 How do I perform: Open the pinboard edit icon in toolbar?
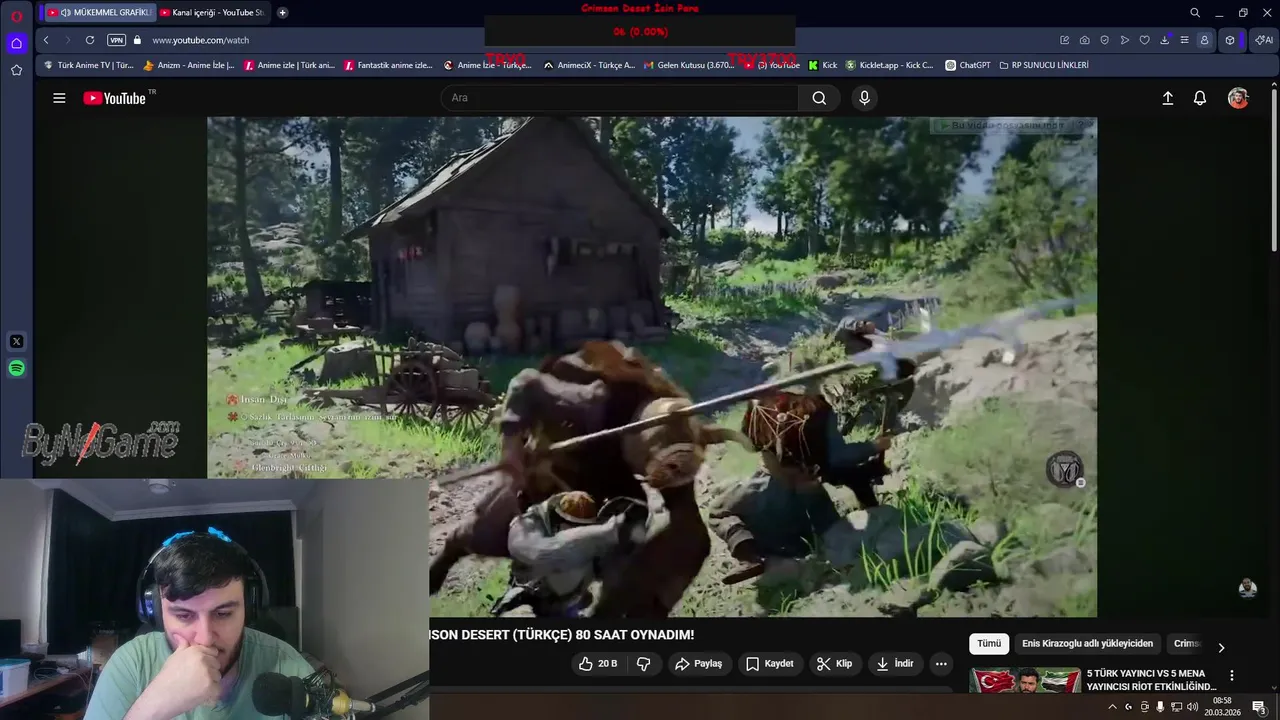tap(1064, 40)
